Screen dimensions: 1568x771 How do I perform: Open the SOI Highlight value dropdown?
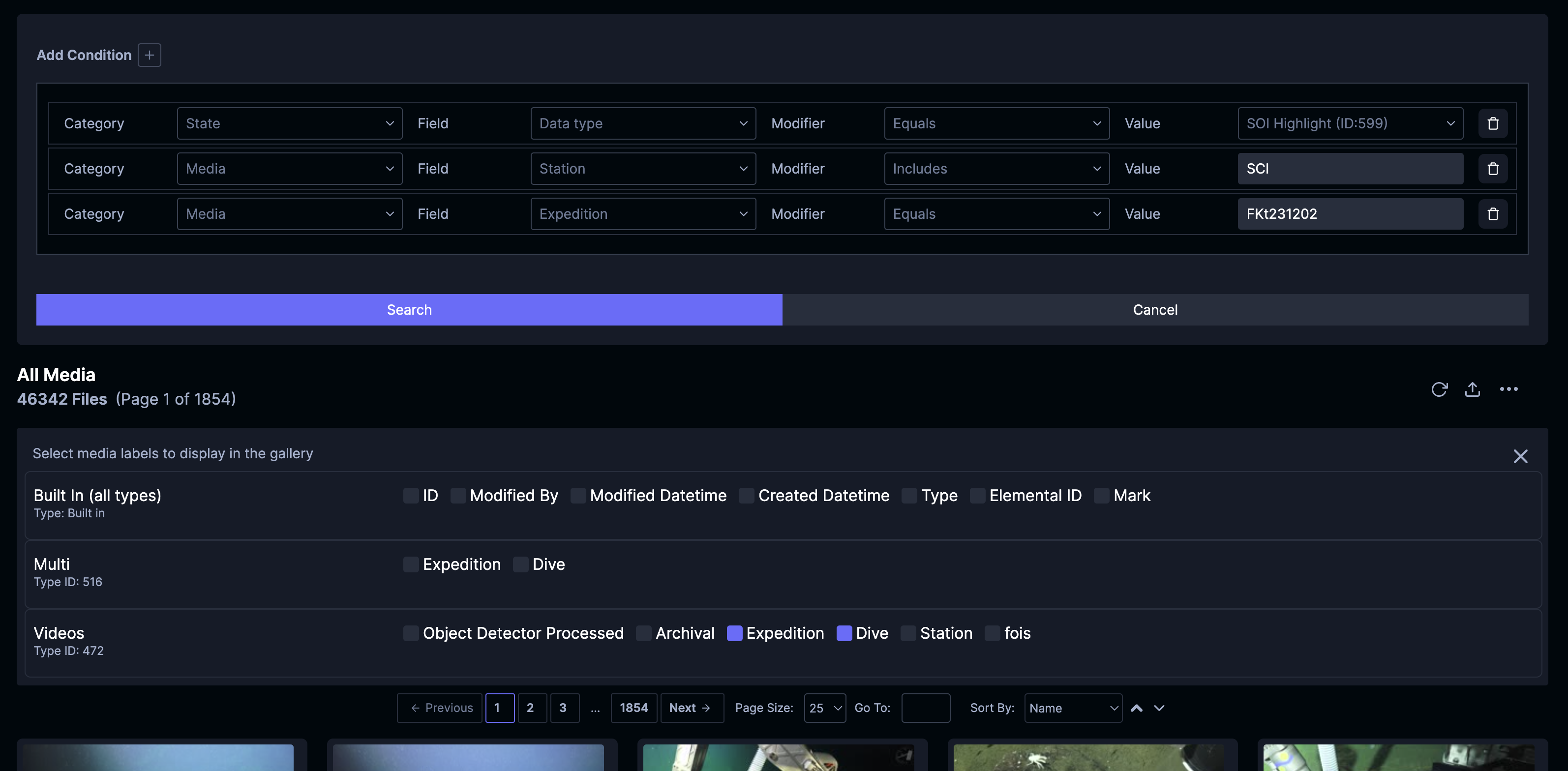click(x=1350, y=123)
